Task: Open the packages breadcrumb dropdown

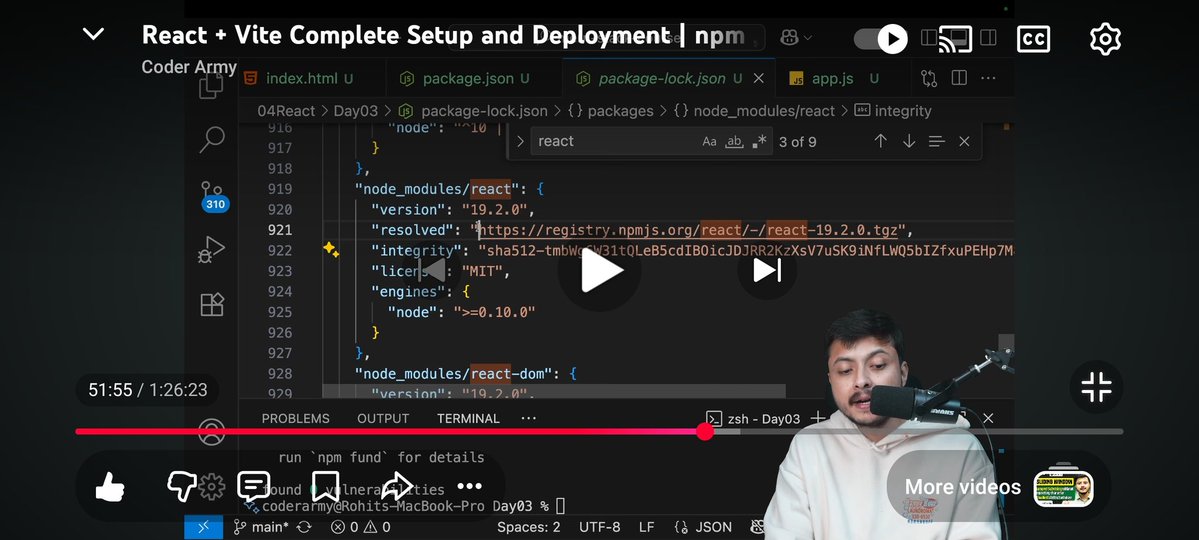Action: click(x=610, y=111)
